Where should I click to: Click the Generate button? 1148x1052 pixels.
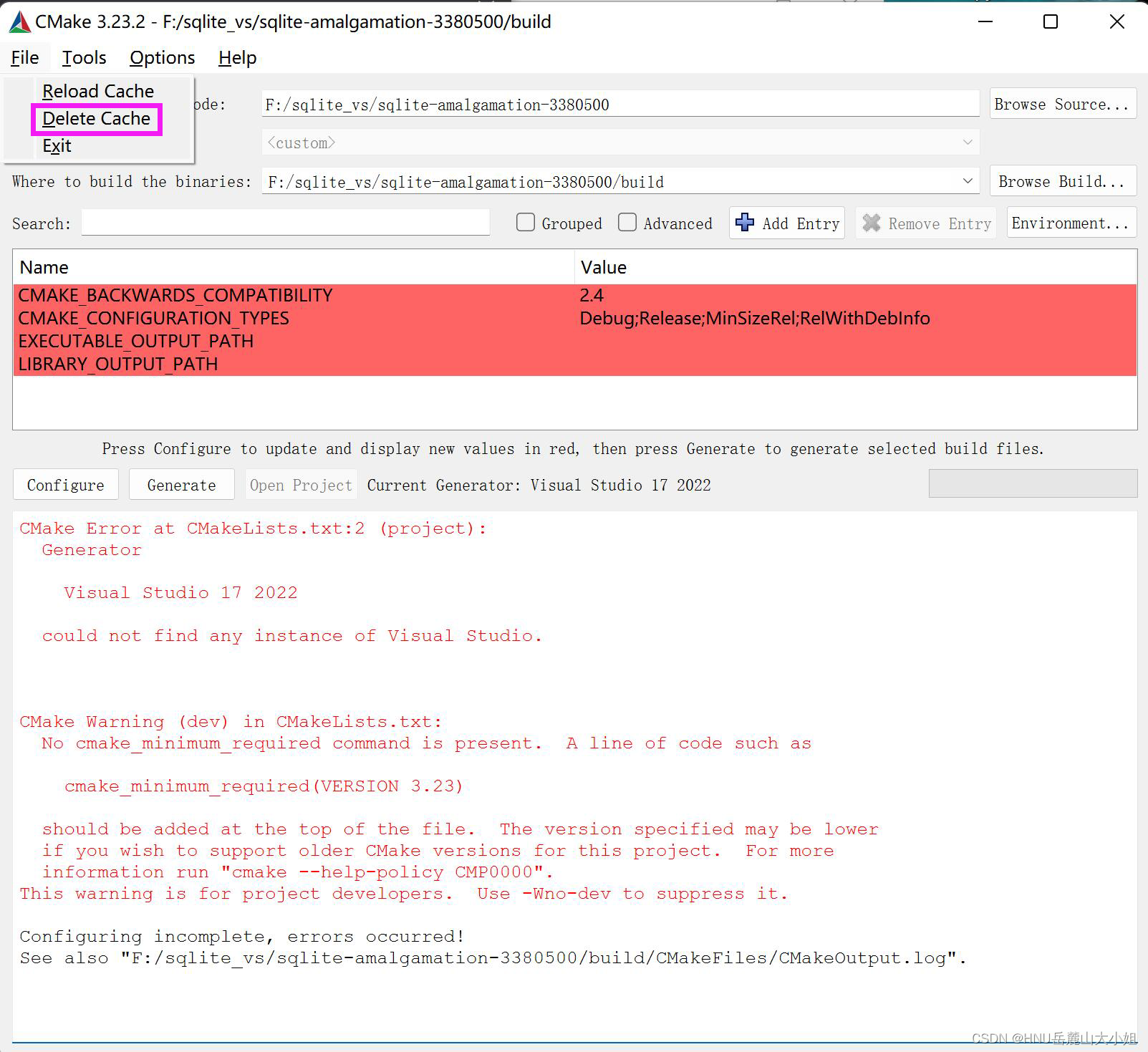pyautogui.click(x=182, y=485)
